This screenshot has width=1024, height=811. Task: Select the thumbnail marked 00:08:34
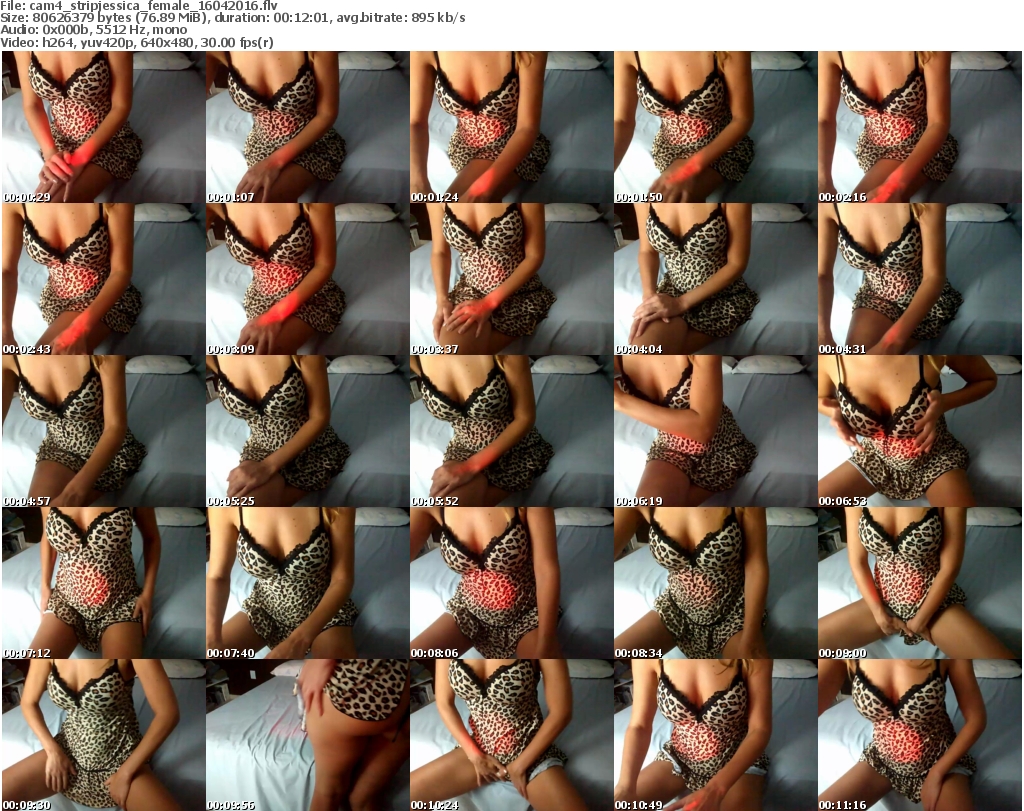click(x=715, y=584)
